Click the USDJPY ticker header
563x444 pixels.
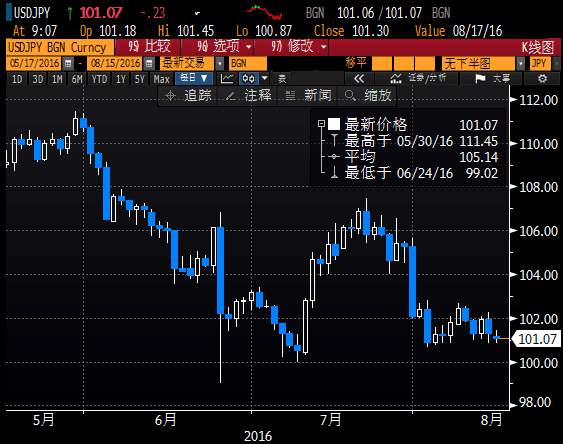click(x=32, y=13)
